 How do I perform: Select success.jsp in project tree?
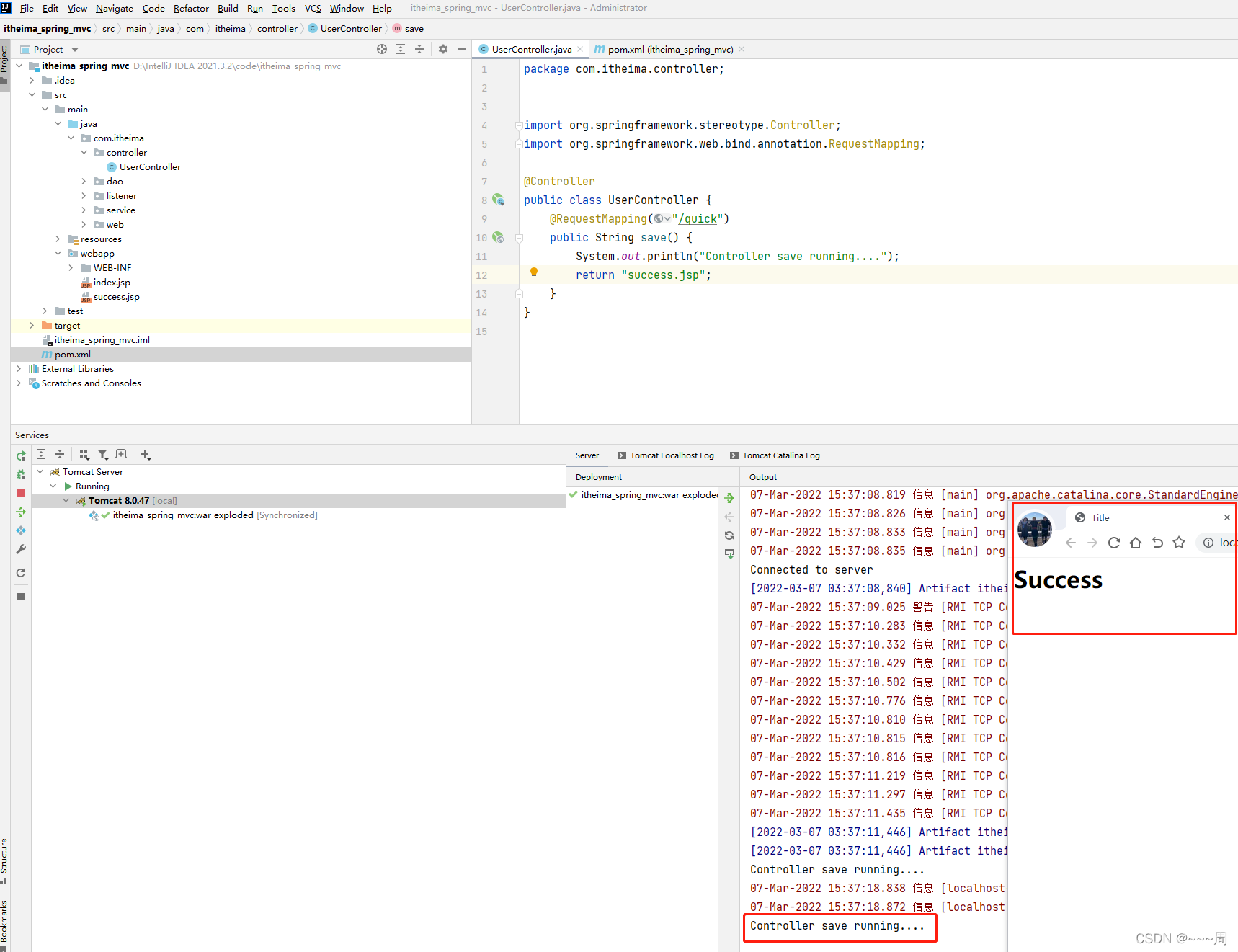110,296
